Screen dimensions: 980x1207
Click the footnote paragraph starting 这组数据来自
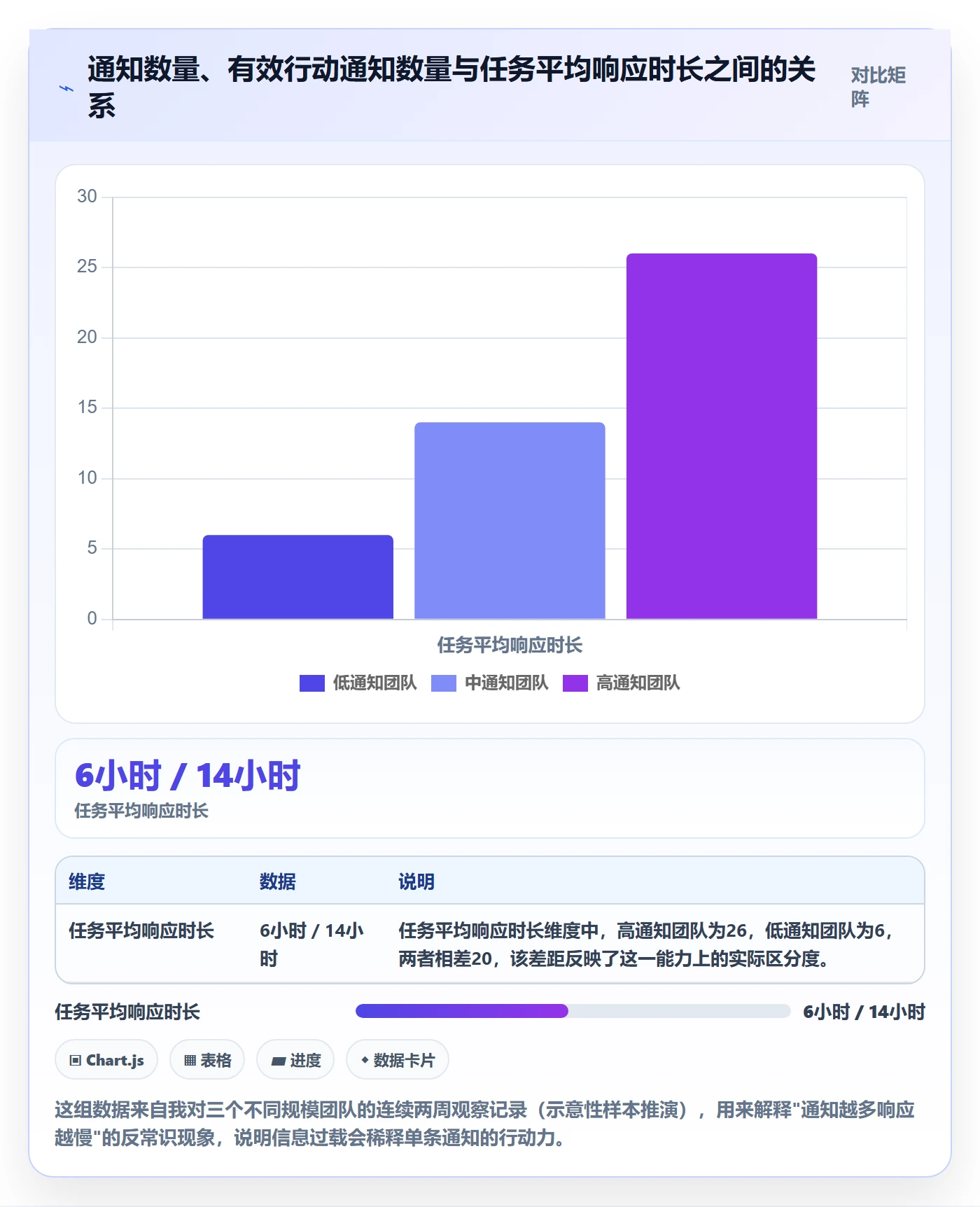click(x=485, y=1124)
